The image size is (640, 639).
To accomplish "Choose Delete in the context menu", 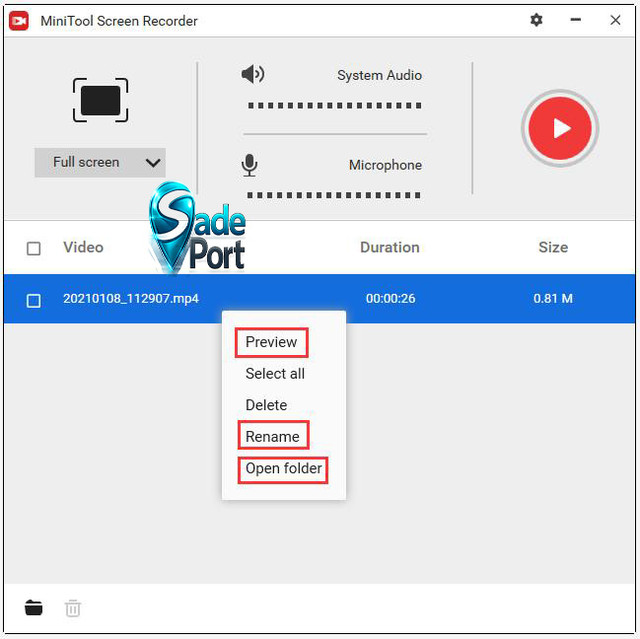I will click(x=266, y=405).
